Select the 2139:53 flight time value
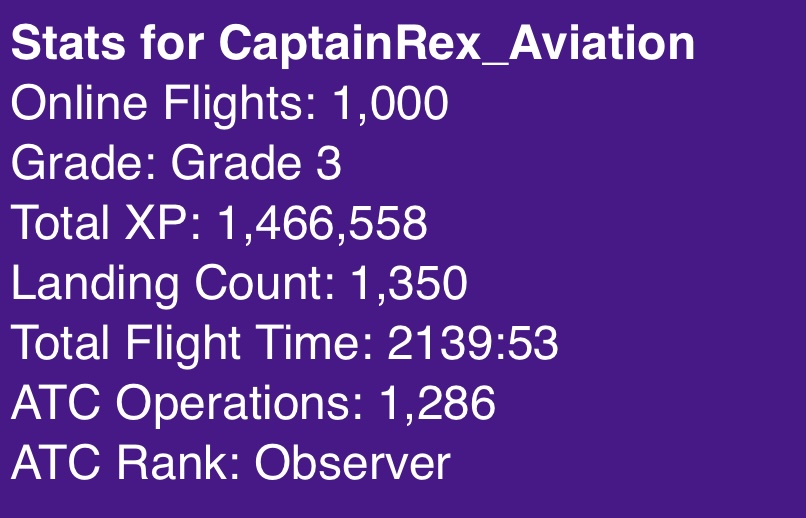 pyautogui.click(x=472, y=343)
